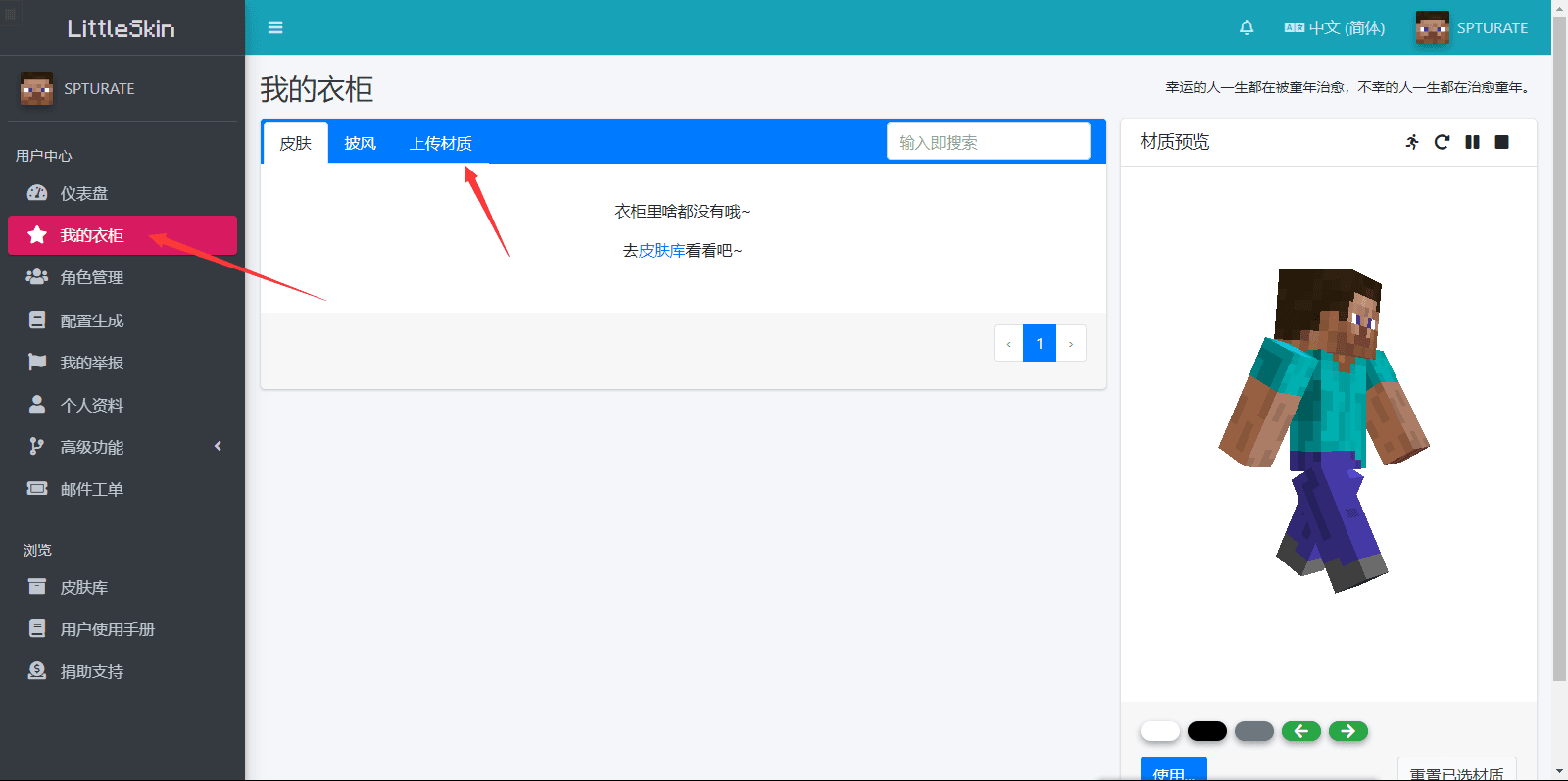Toggle walk/run animation in the texture preview

[1412, 142]
